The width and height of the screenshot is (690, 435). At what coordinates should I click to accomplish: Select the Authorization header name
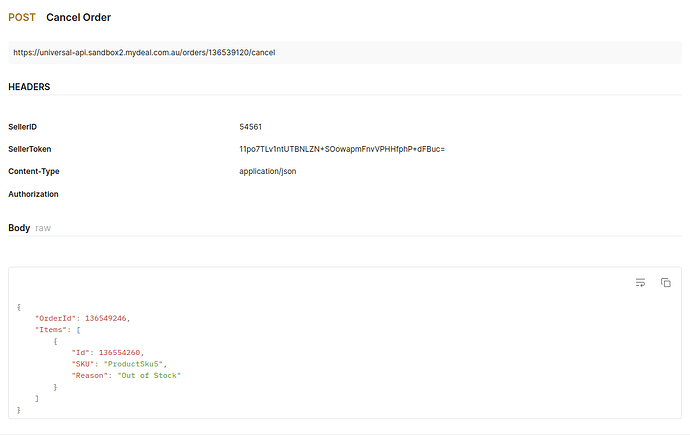[33, 194]
